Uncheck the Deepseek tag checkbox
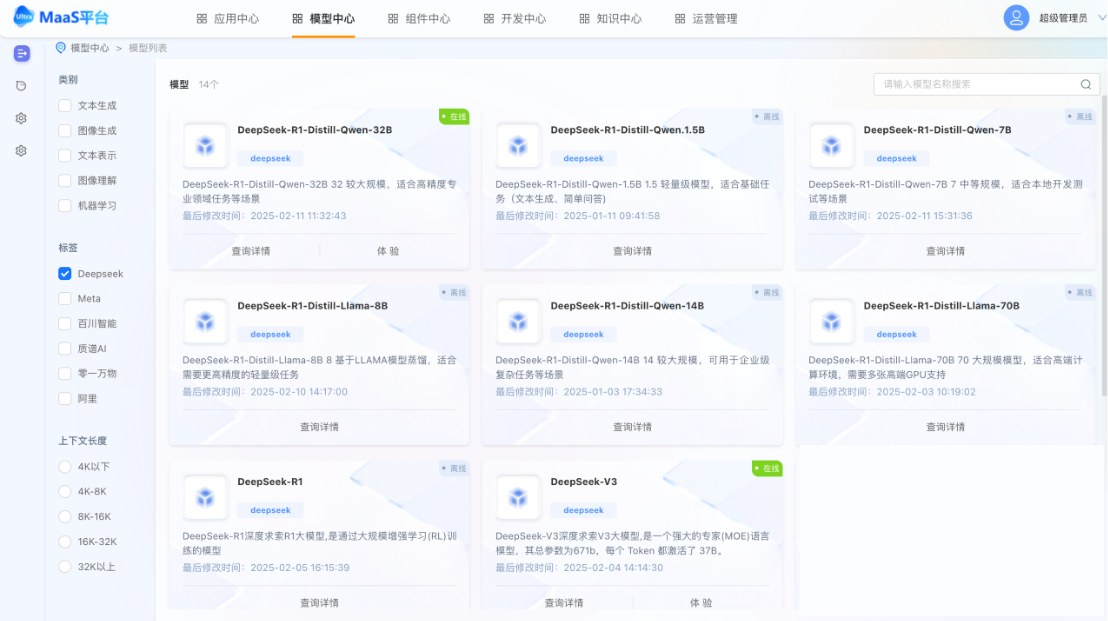The width and height of the screenshot is (1108, 621). point(65,273)
